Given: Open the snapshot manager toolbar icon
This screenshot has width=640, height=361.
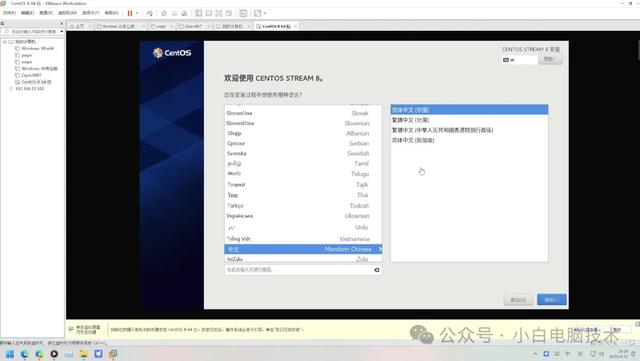Looking at the screenshot, I should pos(184,13).
